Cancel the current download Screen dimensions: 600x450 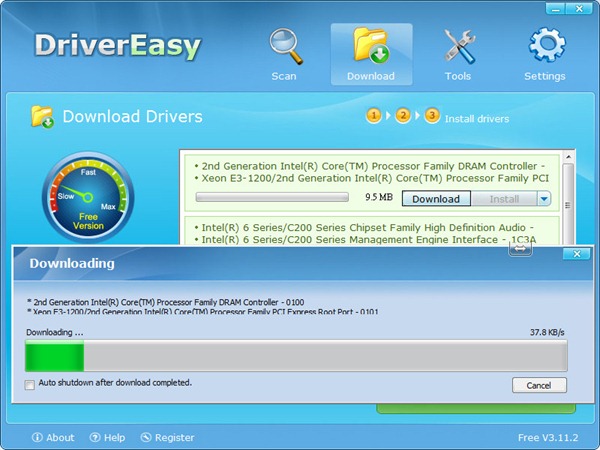(539, 385)
